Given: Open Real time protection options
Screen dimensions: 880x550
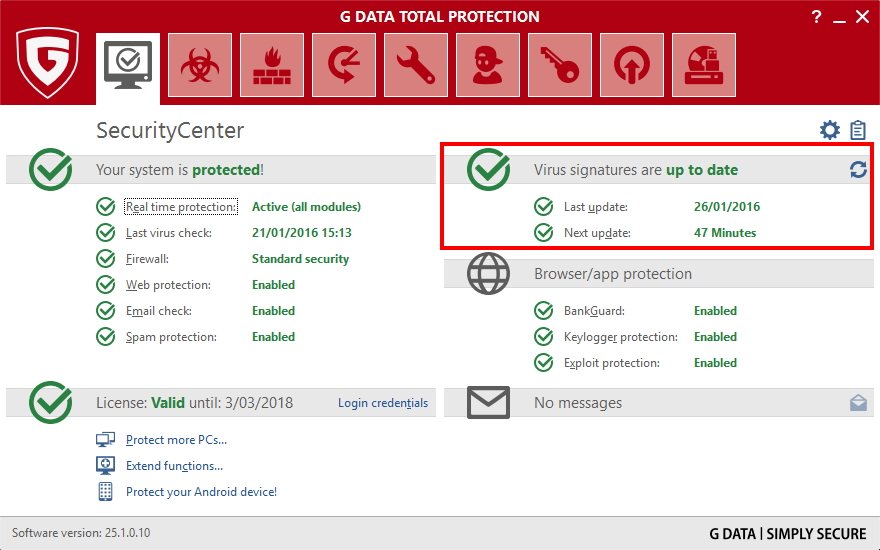Looking at the screenshot, I should (181, 207).
